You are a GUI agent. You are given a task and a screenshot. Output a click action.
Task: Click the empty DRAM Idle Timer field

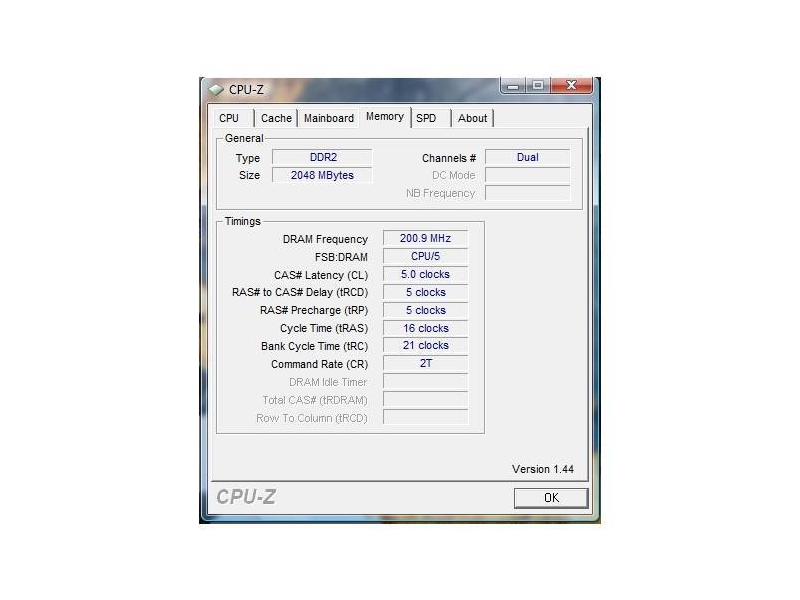pyautogui.click(x=426, y=381)
